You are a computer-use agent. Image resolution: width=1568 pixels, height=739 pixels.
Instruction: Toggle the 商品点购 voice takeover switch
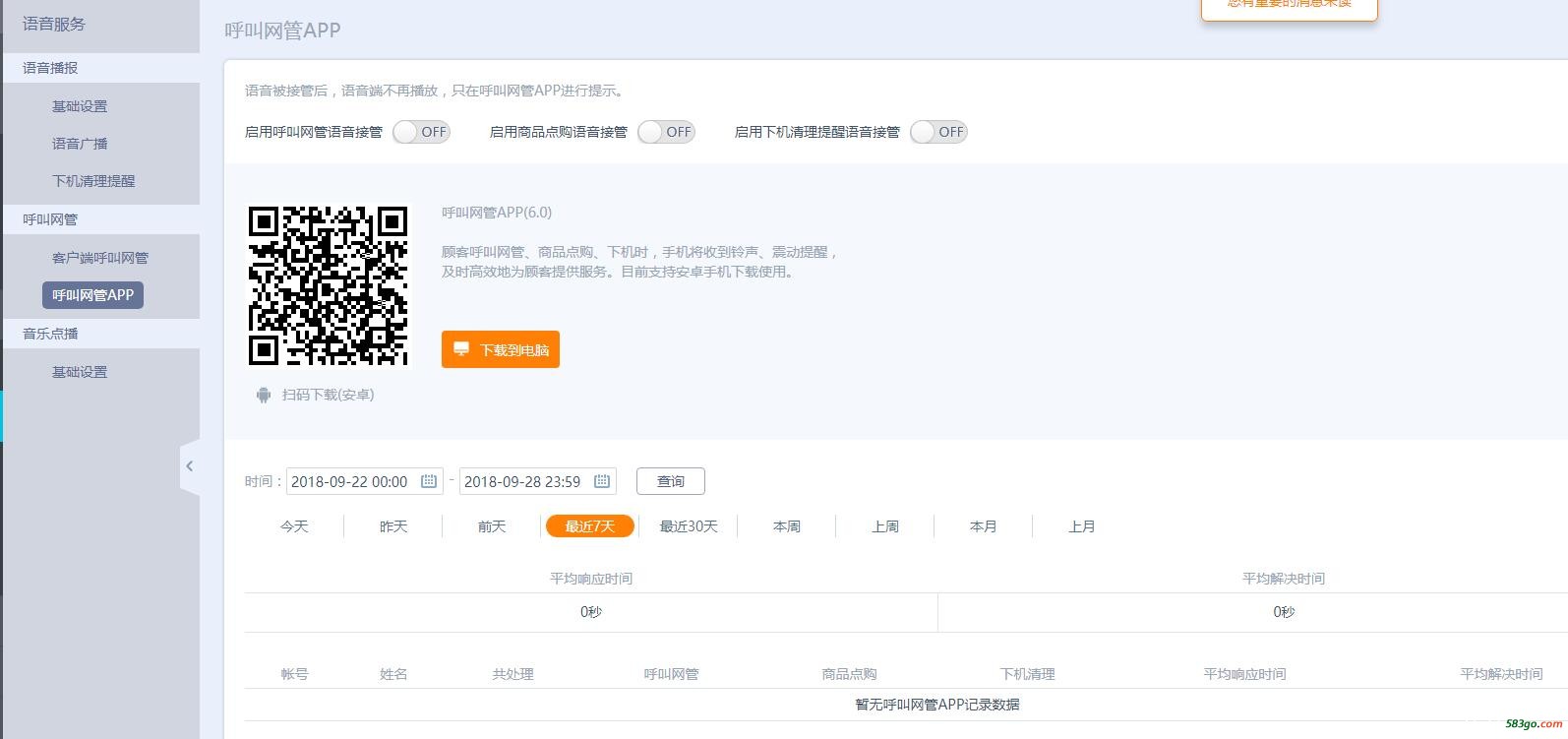coord(666,132)
